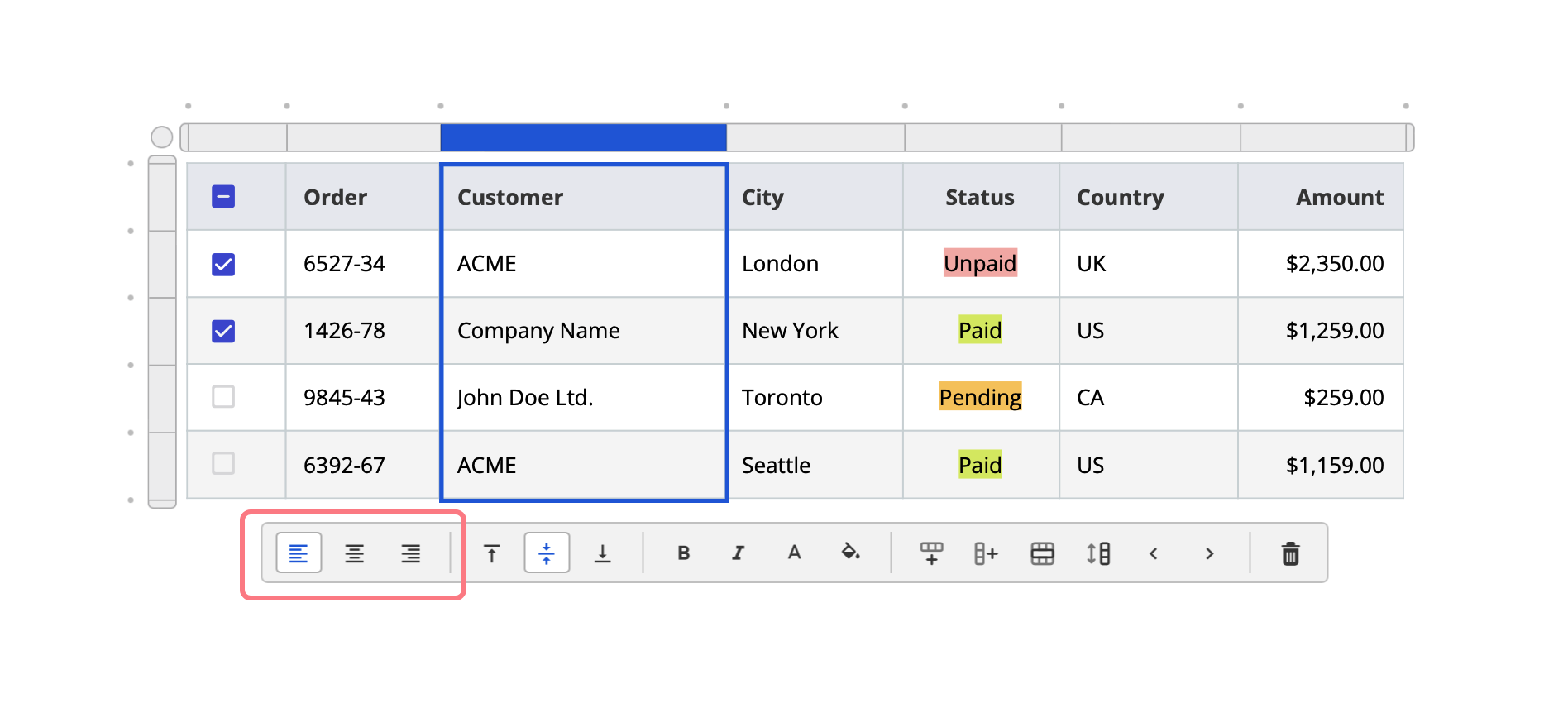
Task: Check the checkbox for order 9845-43
Action: (x=223, y=397)
